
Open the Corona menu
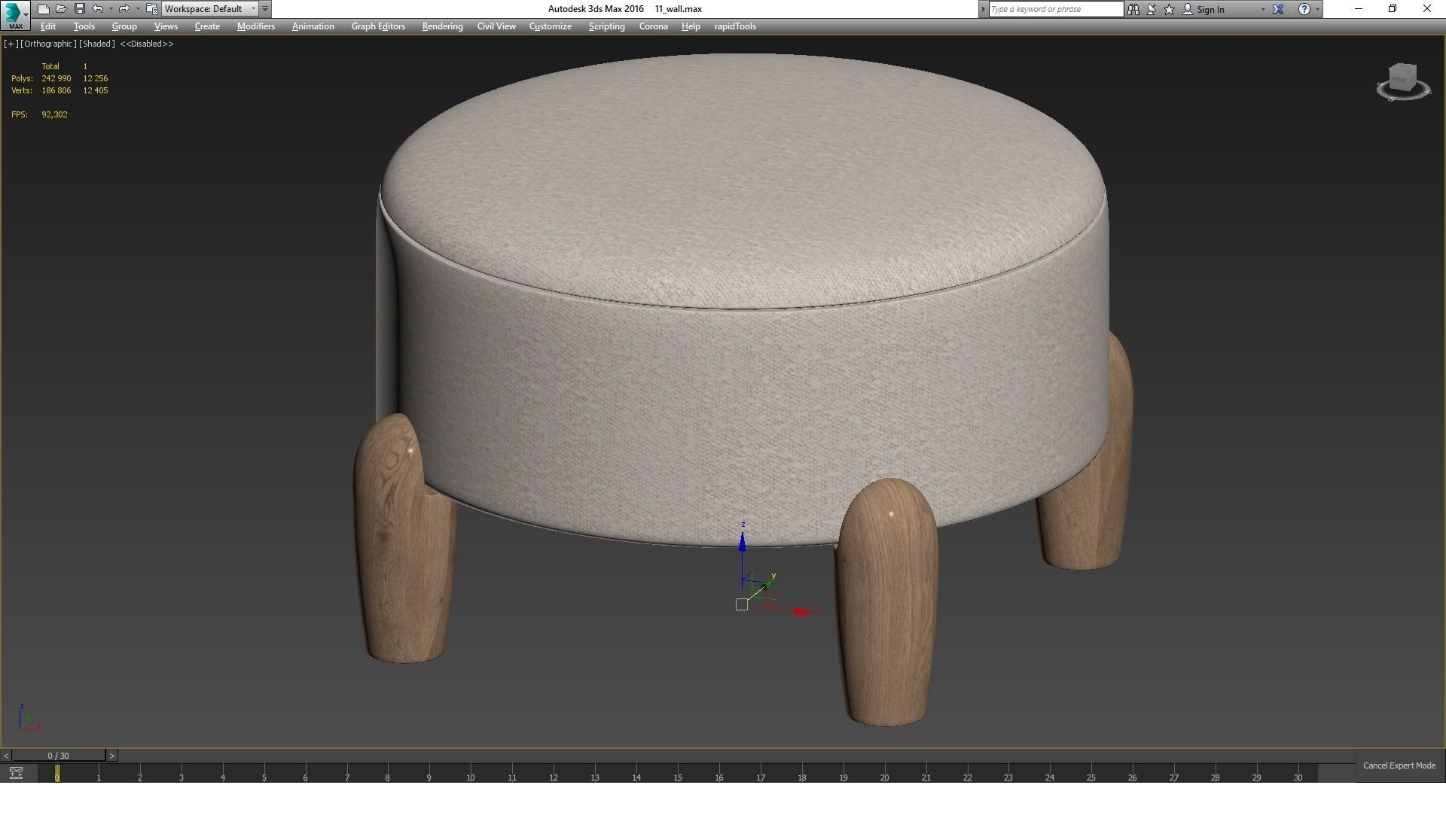tap(653, 26)
